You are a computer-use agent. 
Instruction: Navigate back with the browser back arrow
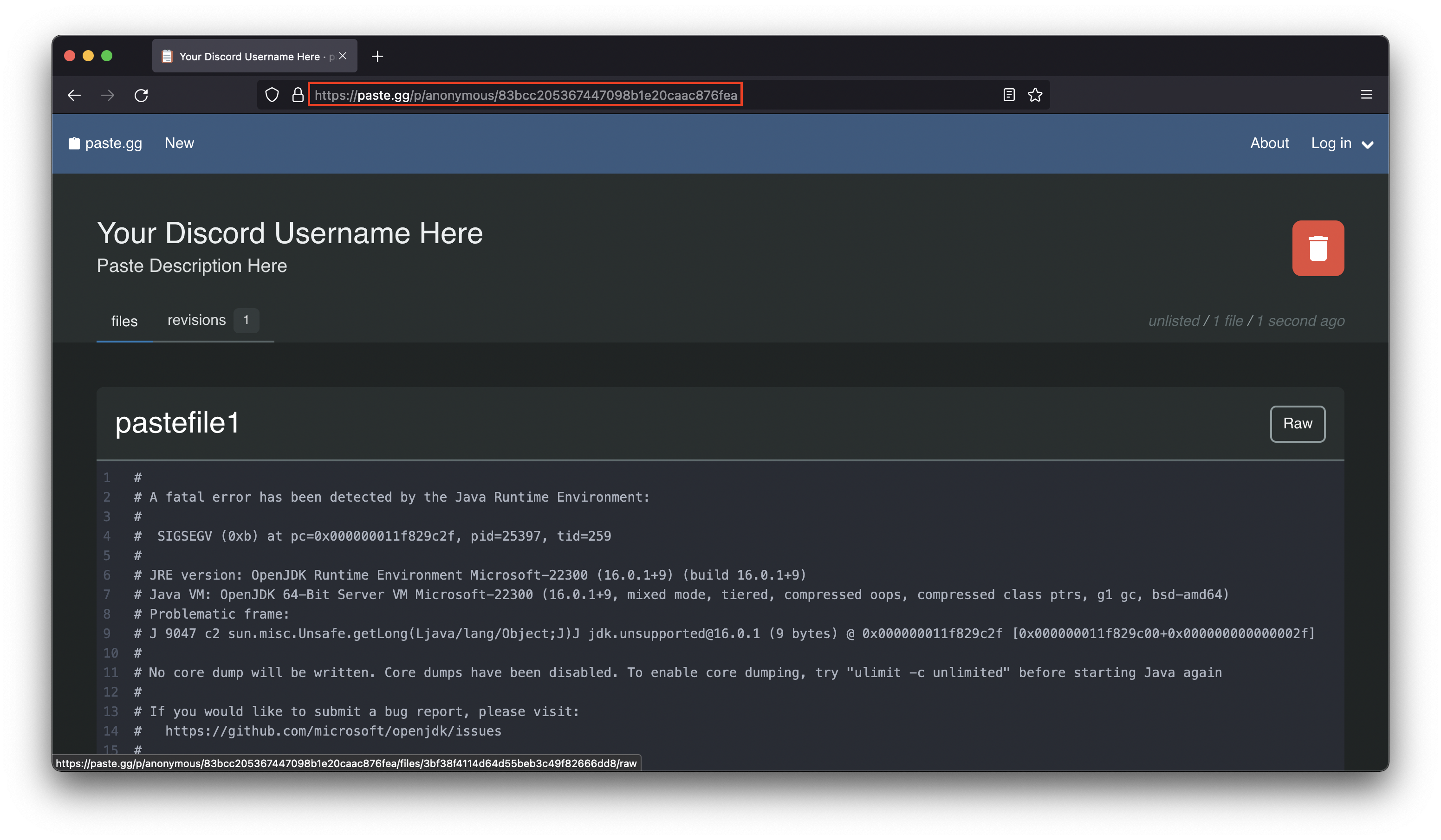(74, 95)
